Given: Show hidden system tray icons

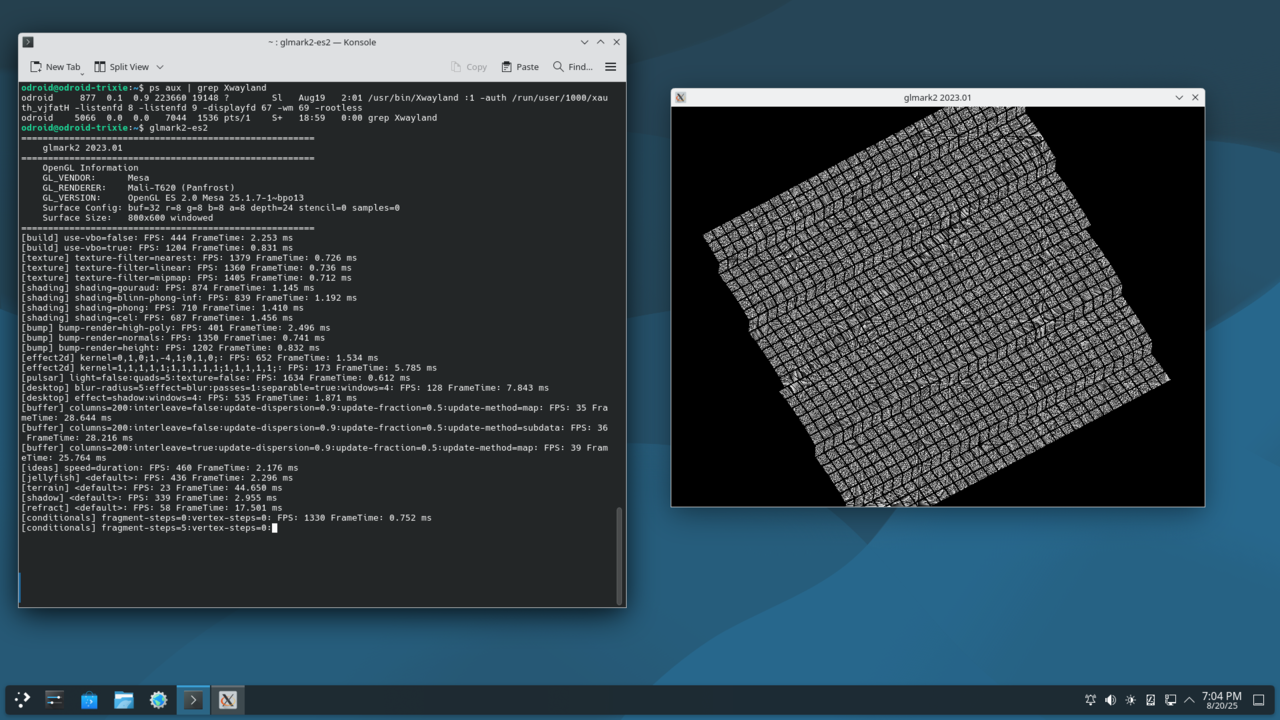Looking at the screenshot, I should [x=1189, y=700].
